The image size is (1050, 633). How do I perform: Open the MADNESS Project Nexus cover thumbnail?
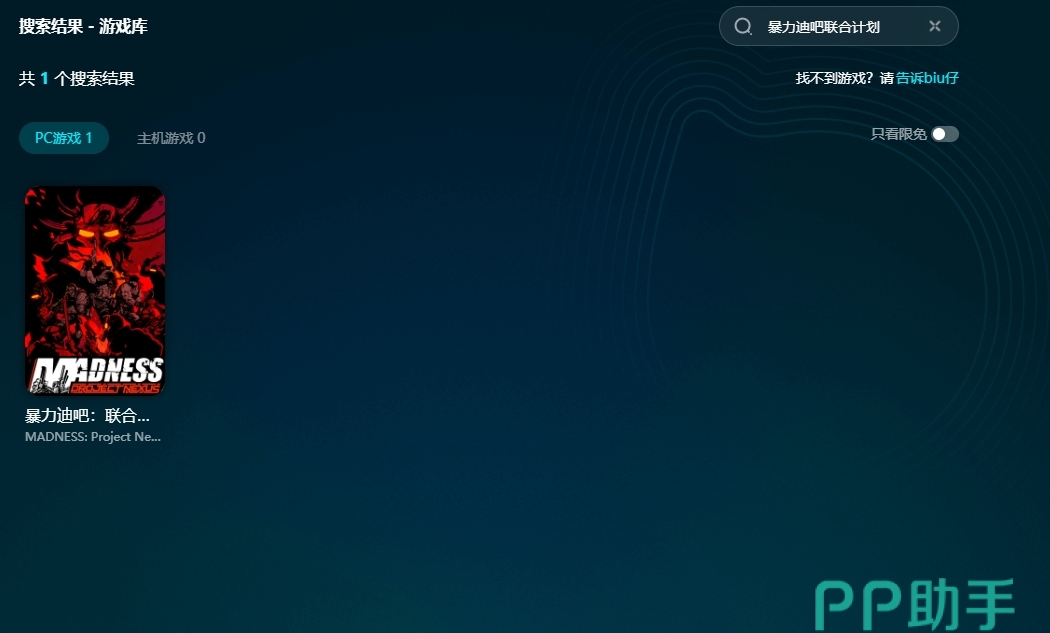point(94,290)
